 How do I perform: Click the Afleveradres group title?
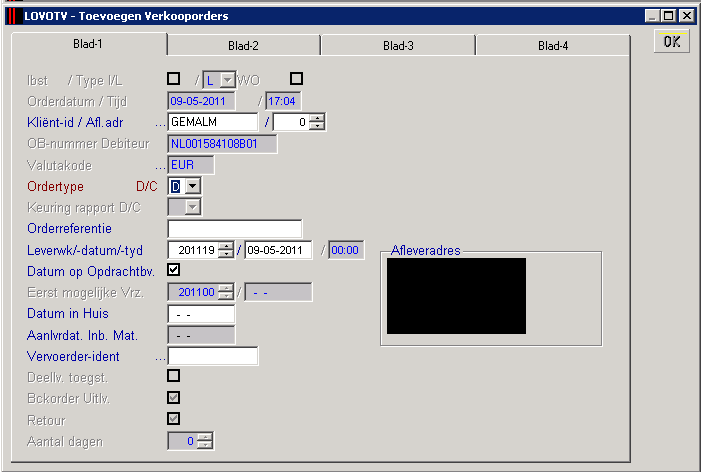(425, 250)
